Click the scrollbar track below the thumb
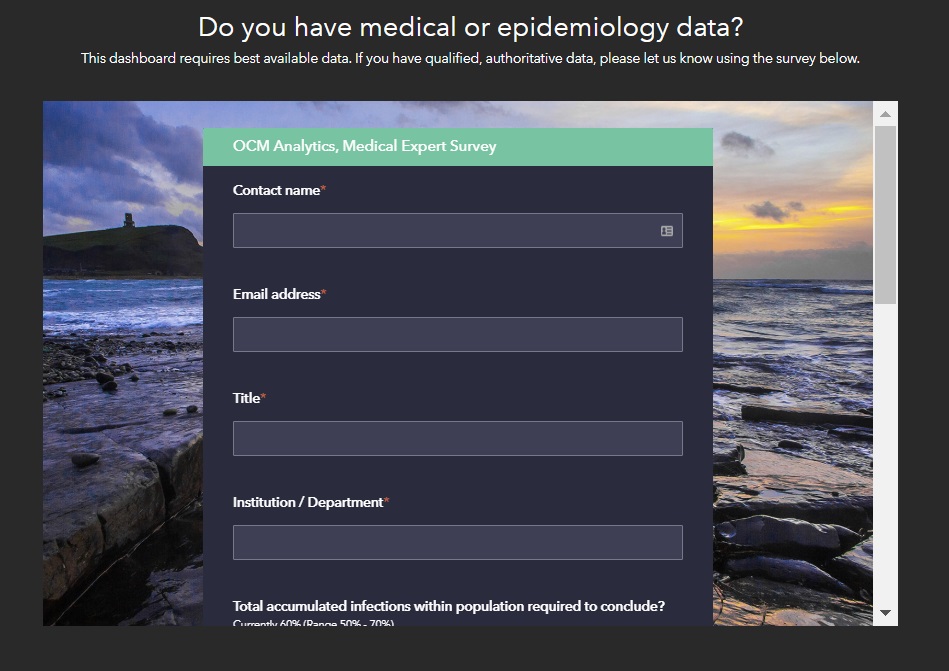The height and width of the screenshot is (671, 949). point(885,453)
